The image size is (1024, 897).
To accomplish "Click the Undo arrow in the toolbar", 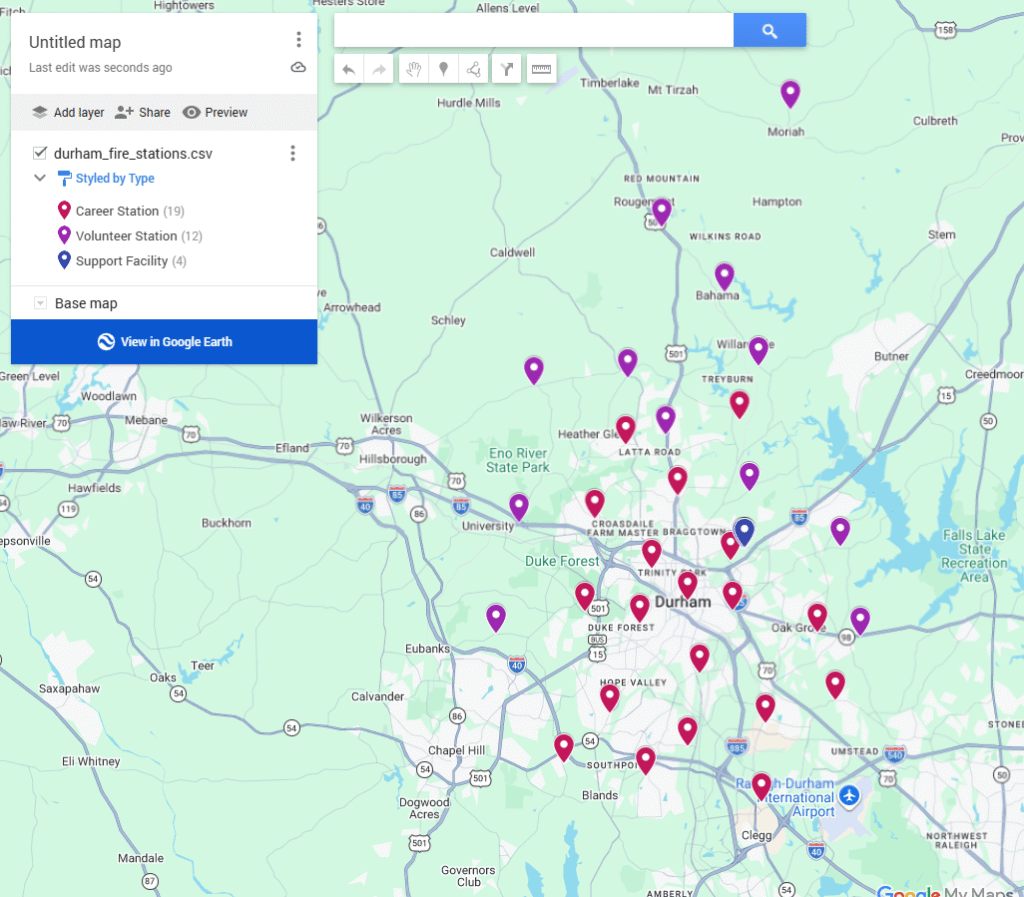I will [349, 69].
